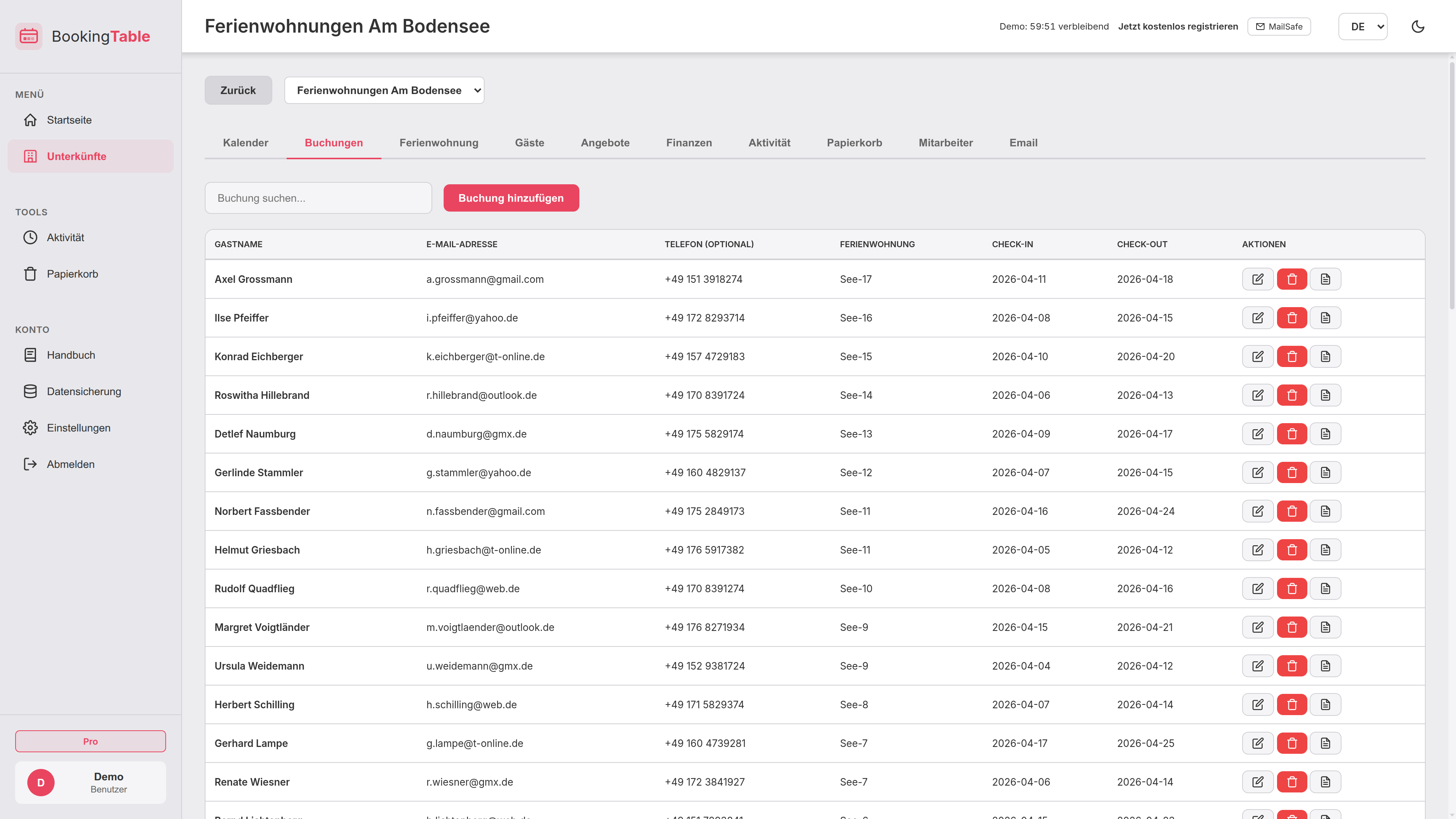
Task: Switch to the Papierkorb tab
Action: (854, 143)
